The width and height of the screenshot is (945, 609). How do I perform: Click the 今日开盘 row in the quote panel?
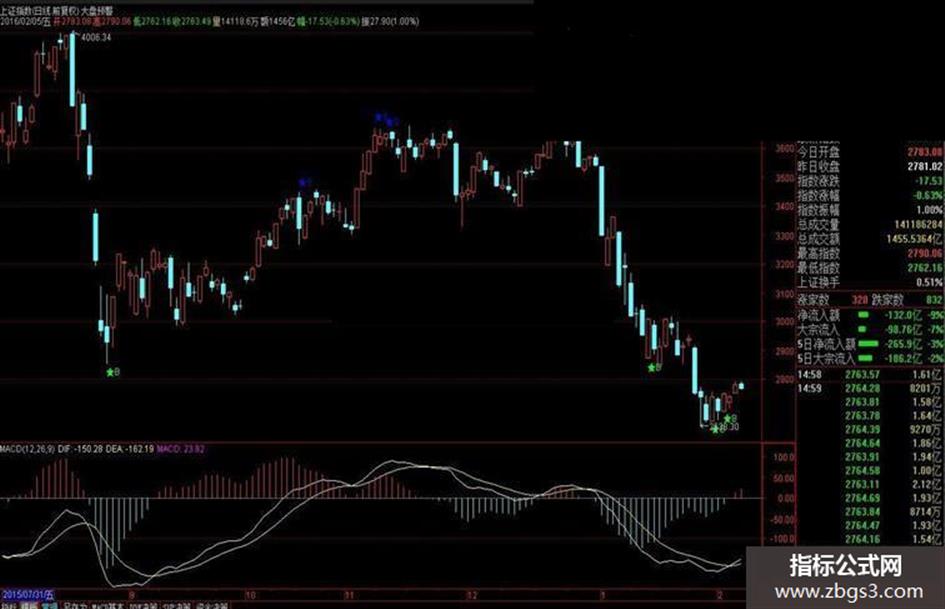[x=870, y=151]
